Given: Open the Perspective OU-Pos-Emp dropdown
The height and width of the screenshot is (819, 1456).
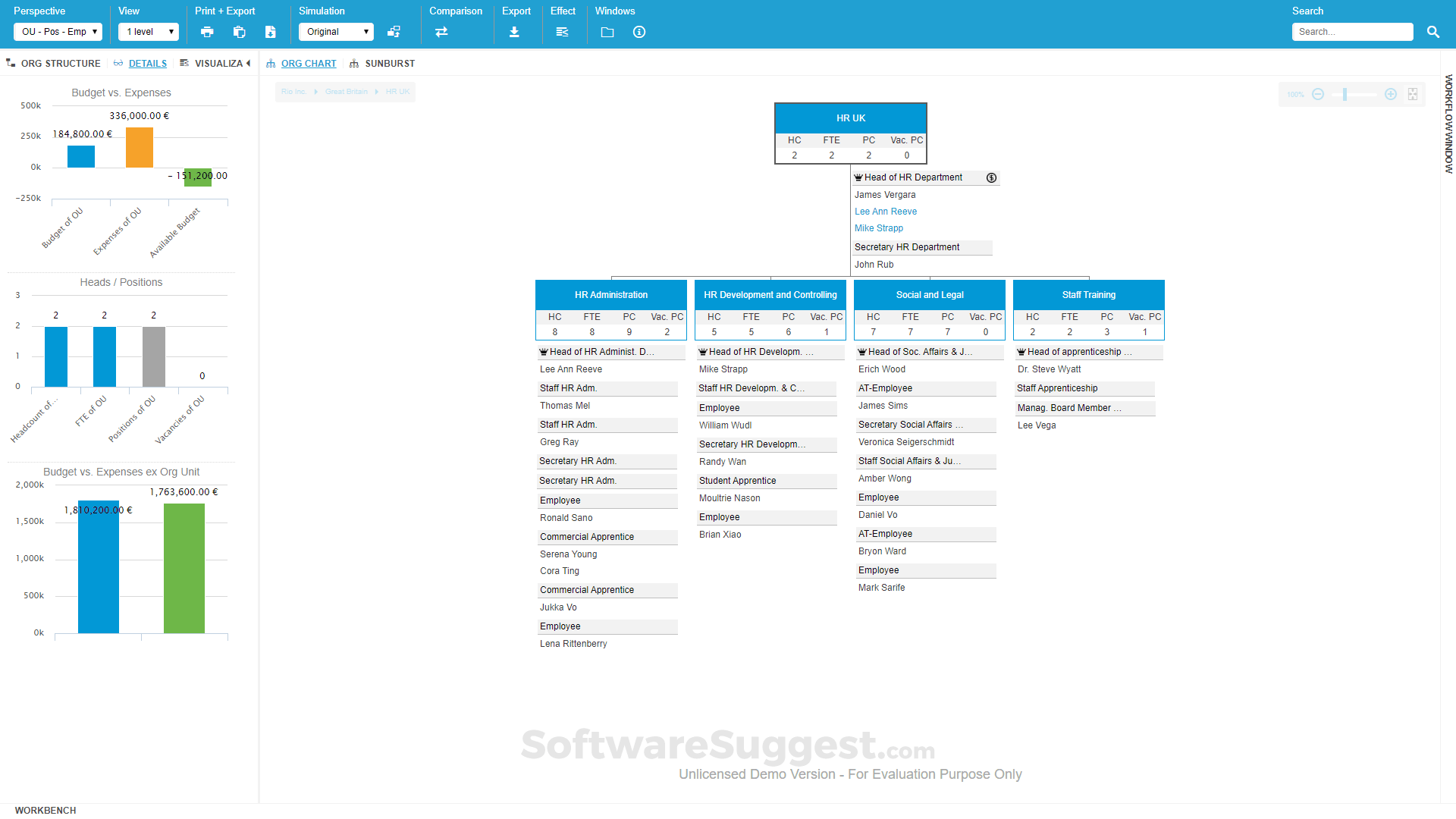Looking at the screenshot, I should click(x=58, y=32).
